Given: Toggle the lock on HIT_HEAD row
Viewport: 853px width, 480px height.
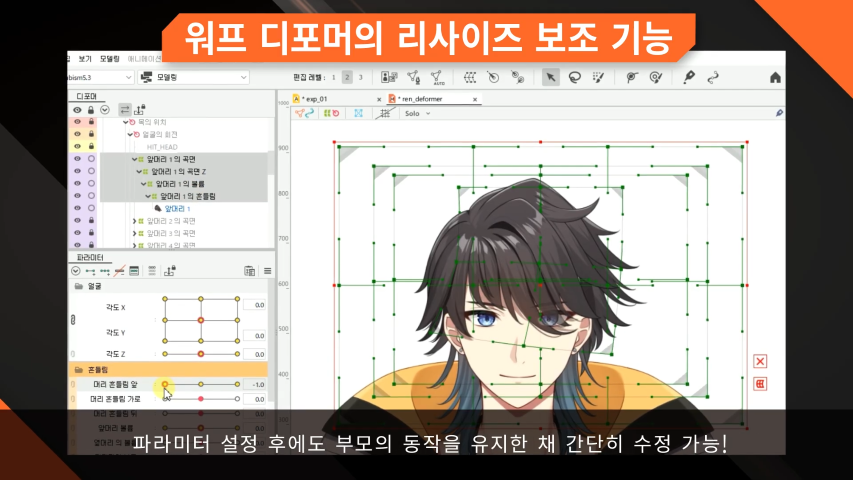Looking at the screenshot, I should pyautogui.click(x=91, y=146).
